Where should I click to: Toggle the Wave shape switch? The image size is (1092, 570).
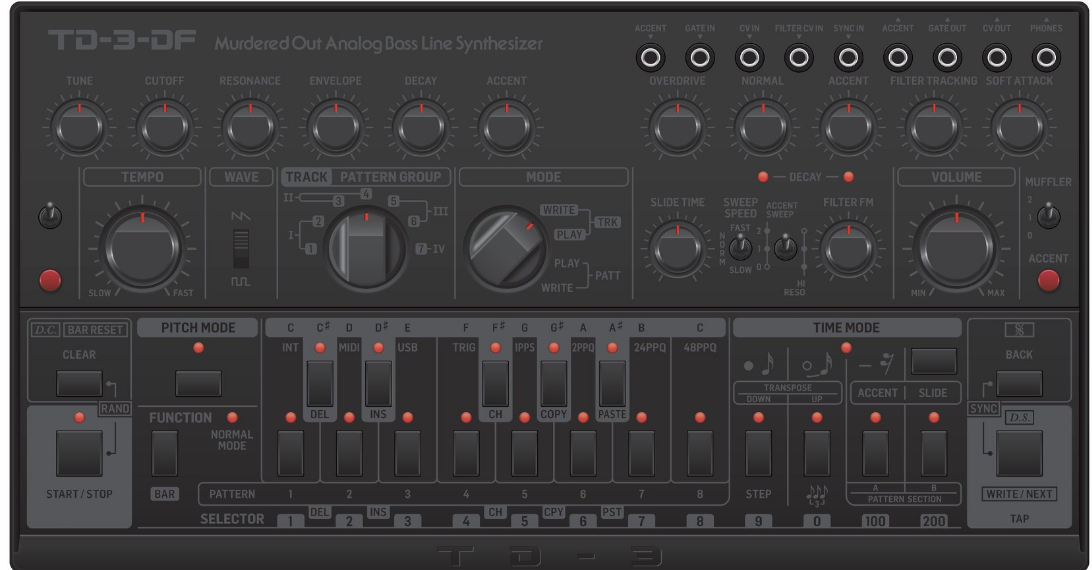[x=241, y=249]
